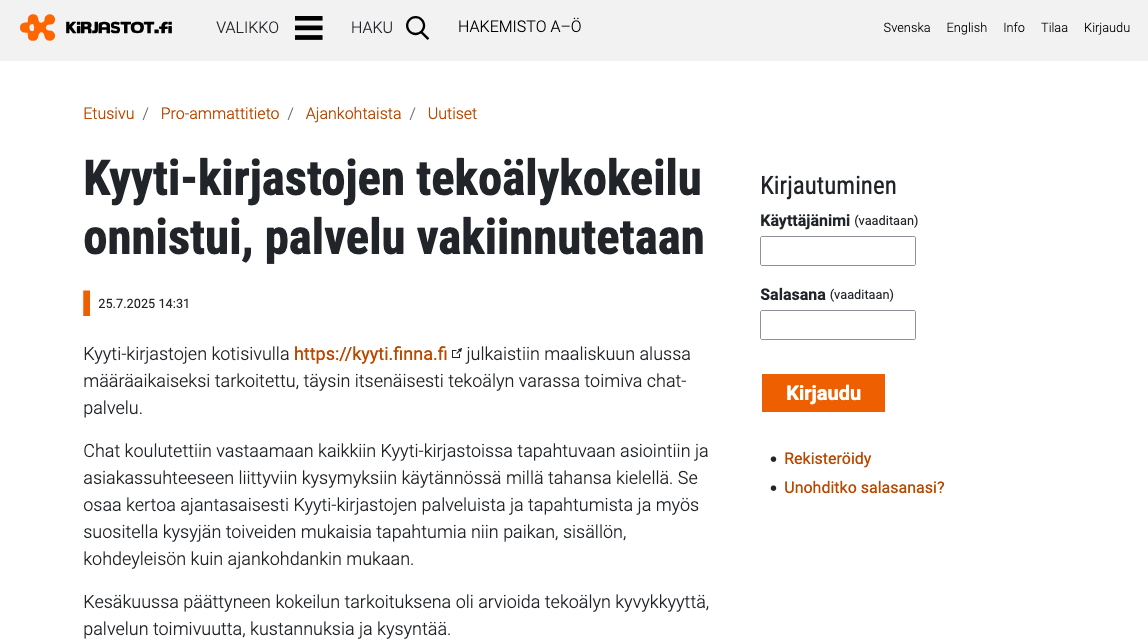Viewport: 1148px width, 640px height.
Task: Follow the https://kyyti.finna.fi link
Action: coord(370,354)
